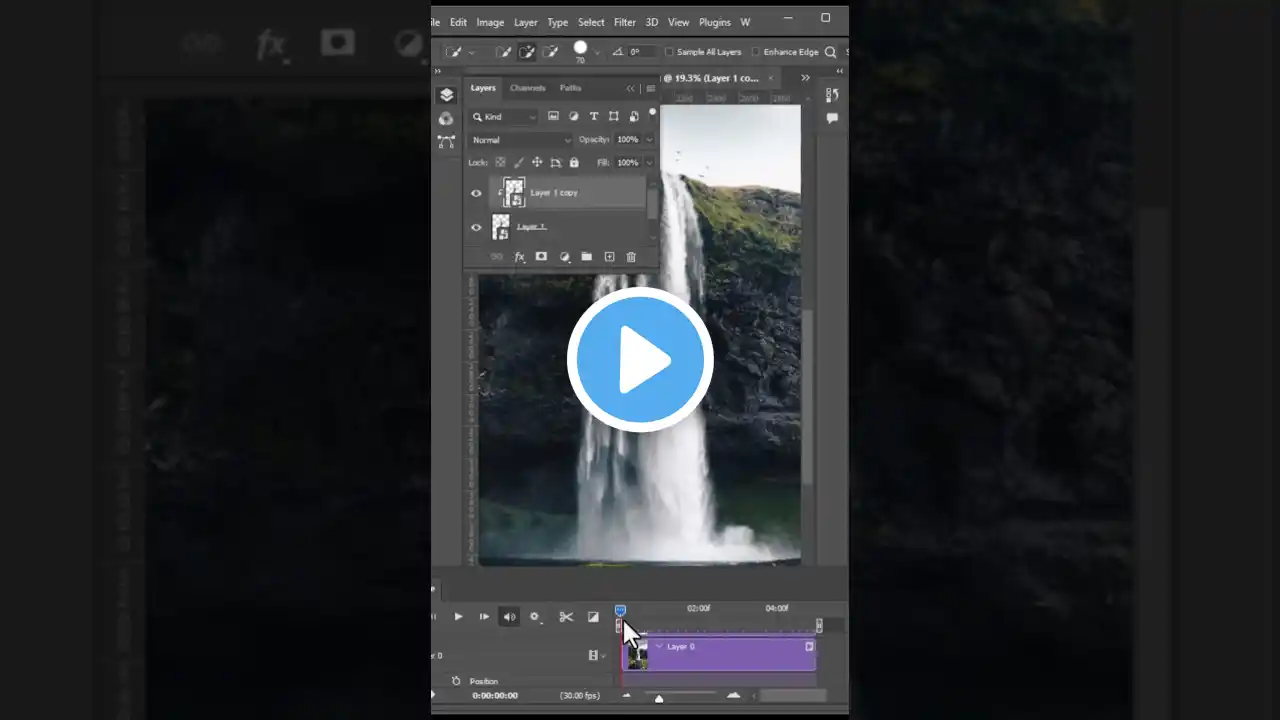Image resolution: width=1280 pixels, height=720 pixels.
Task: Open the Opacity dropdown arrow
Action: point(649,140)
